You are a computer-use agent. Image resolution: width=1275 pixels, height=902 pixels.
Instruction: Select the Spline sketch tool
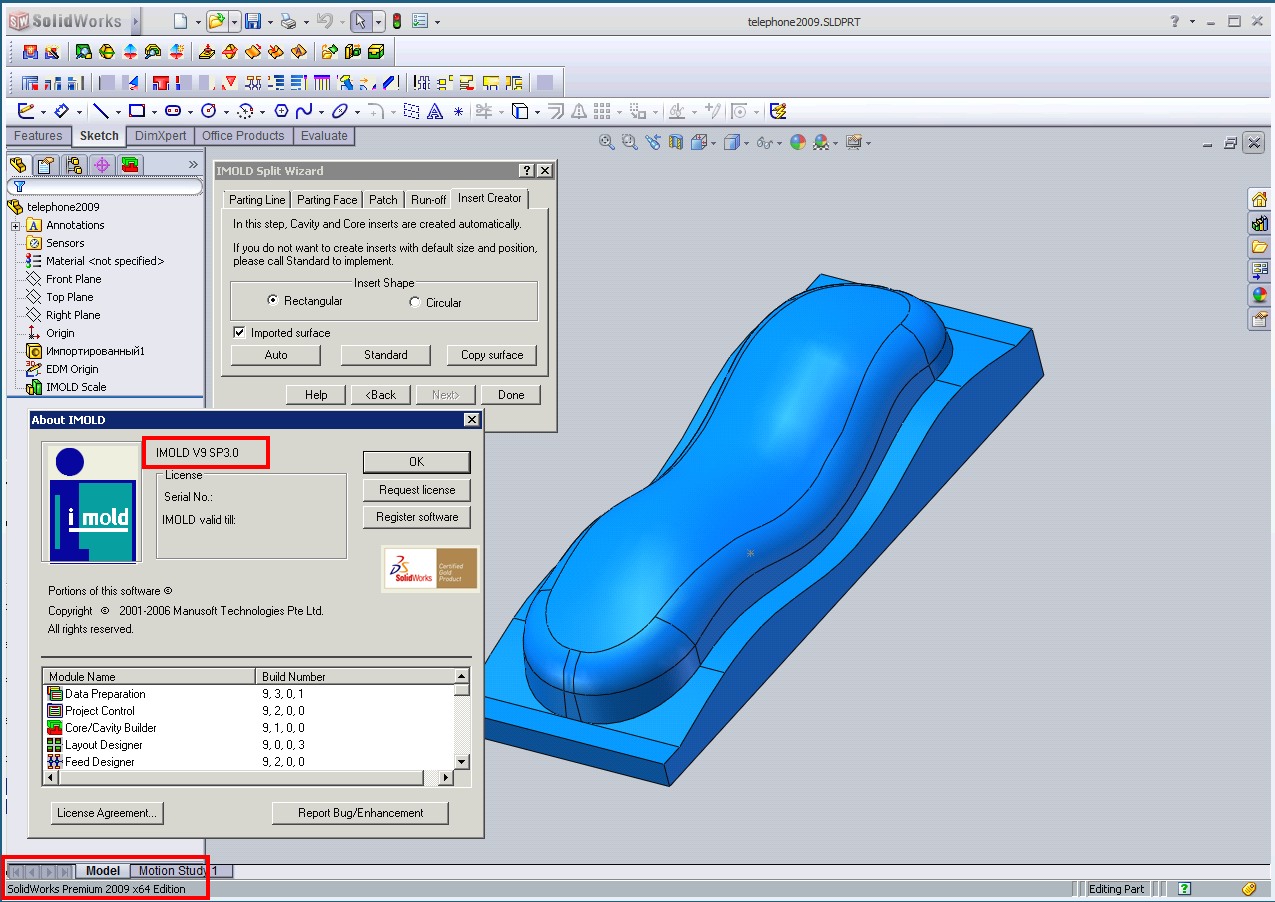(x=304, y=111)
